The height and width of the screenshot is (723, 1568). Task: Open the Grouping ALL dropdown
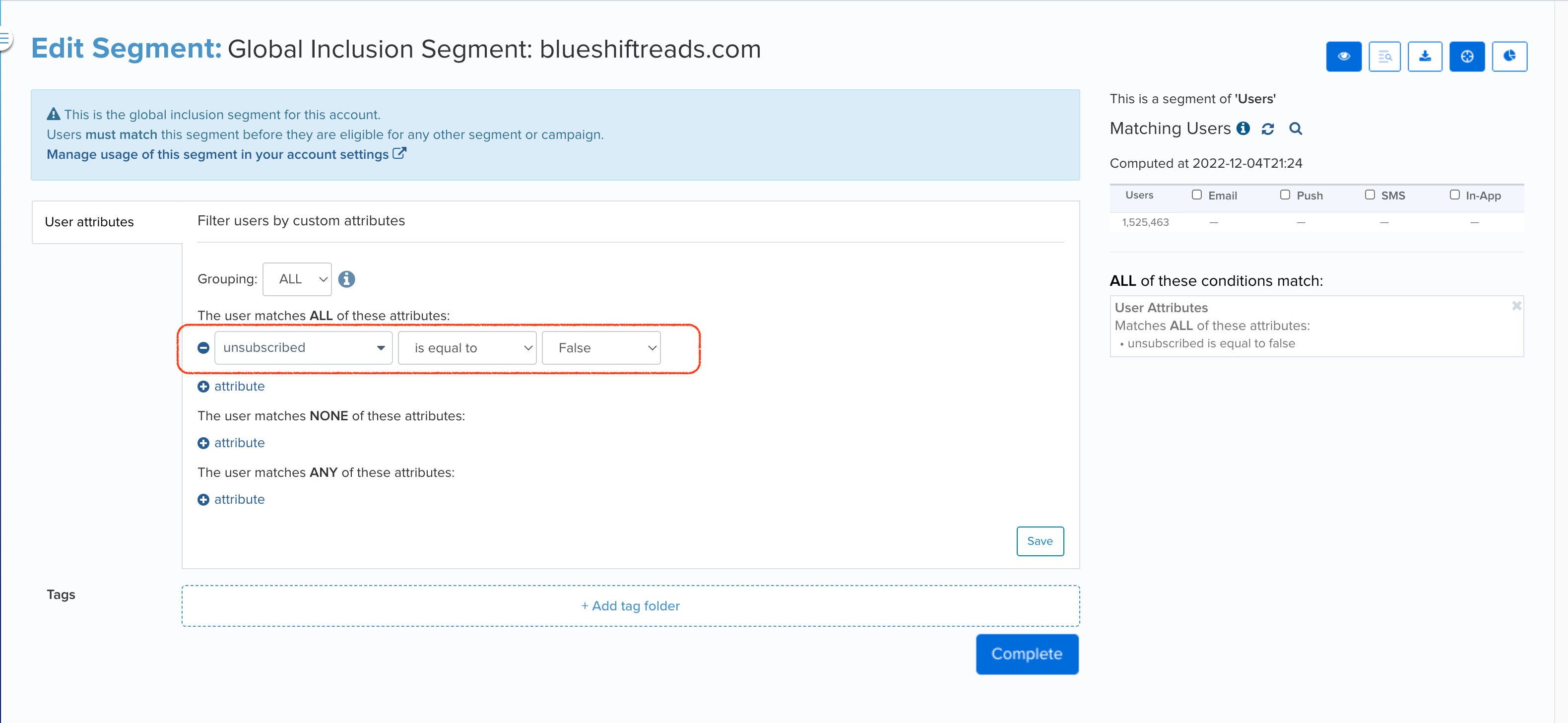tap(297, 279)
